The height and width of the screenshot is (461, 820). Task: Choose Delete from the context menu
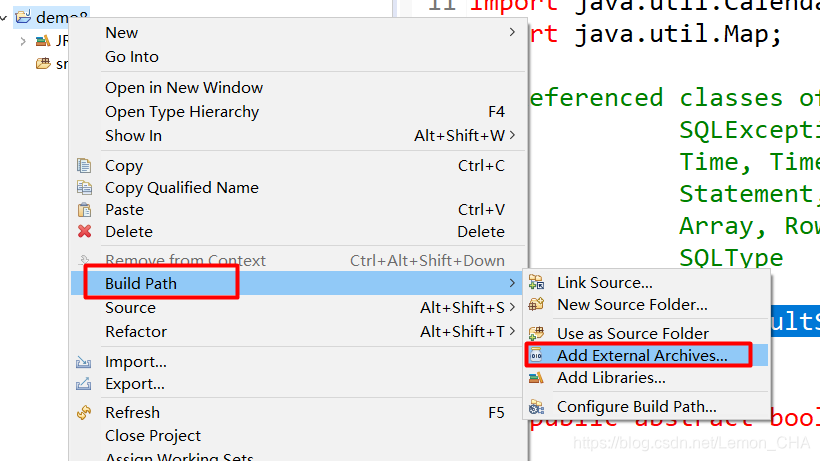click(298, 232)
